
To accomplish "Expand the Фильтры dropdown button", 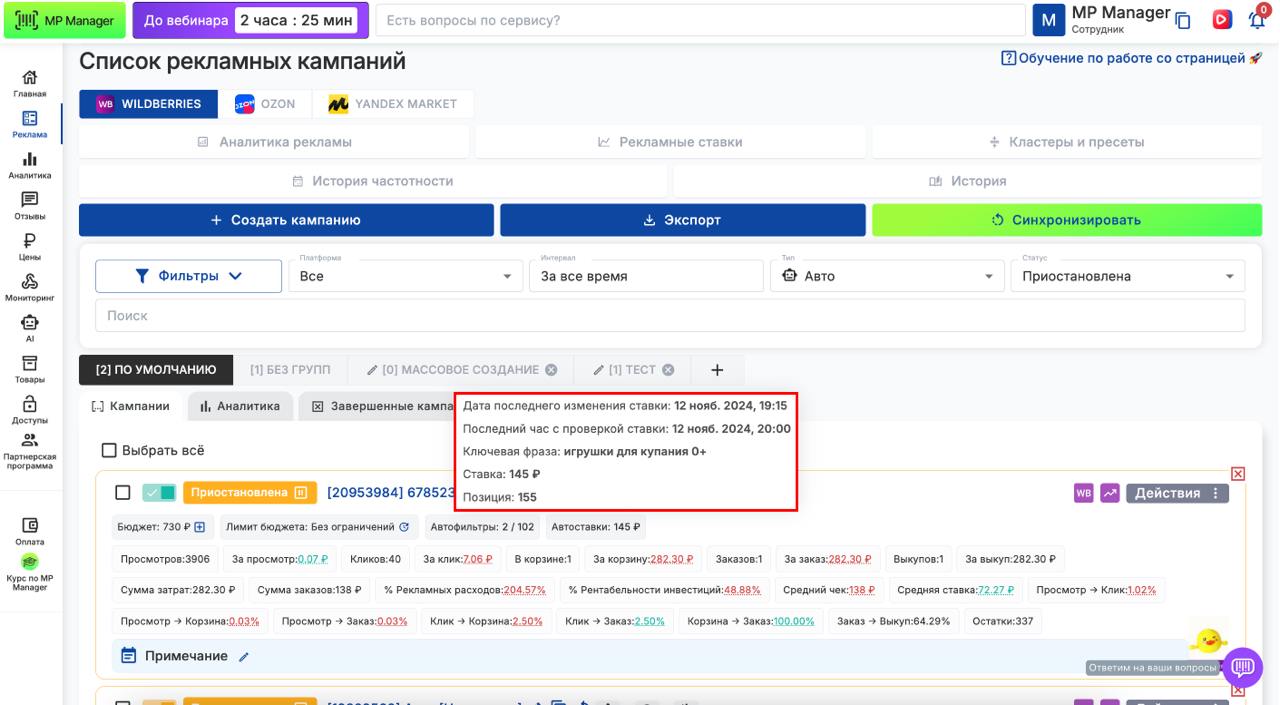I will point(188,276).
